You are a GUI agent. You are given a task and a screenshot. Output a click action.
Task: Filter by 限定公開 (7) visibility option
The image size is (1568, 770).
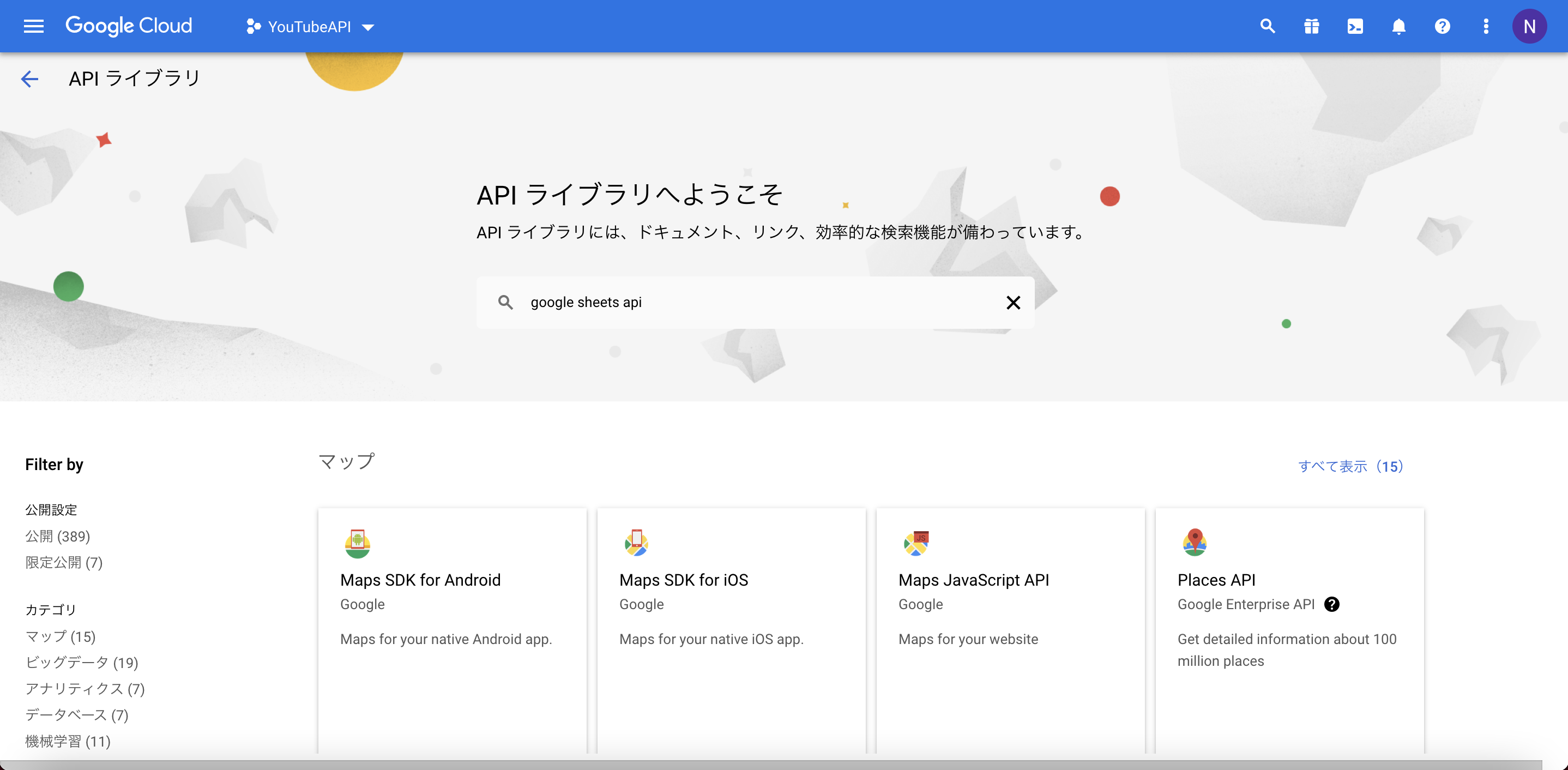(x=63, y=562)
